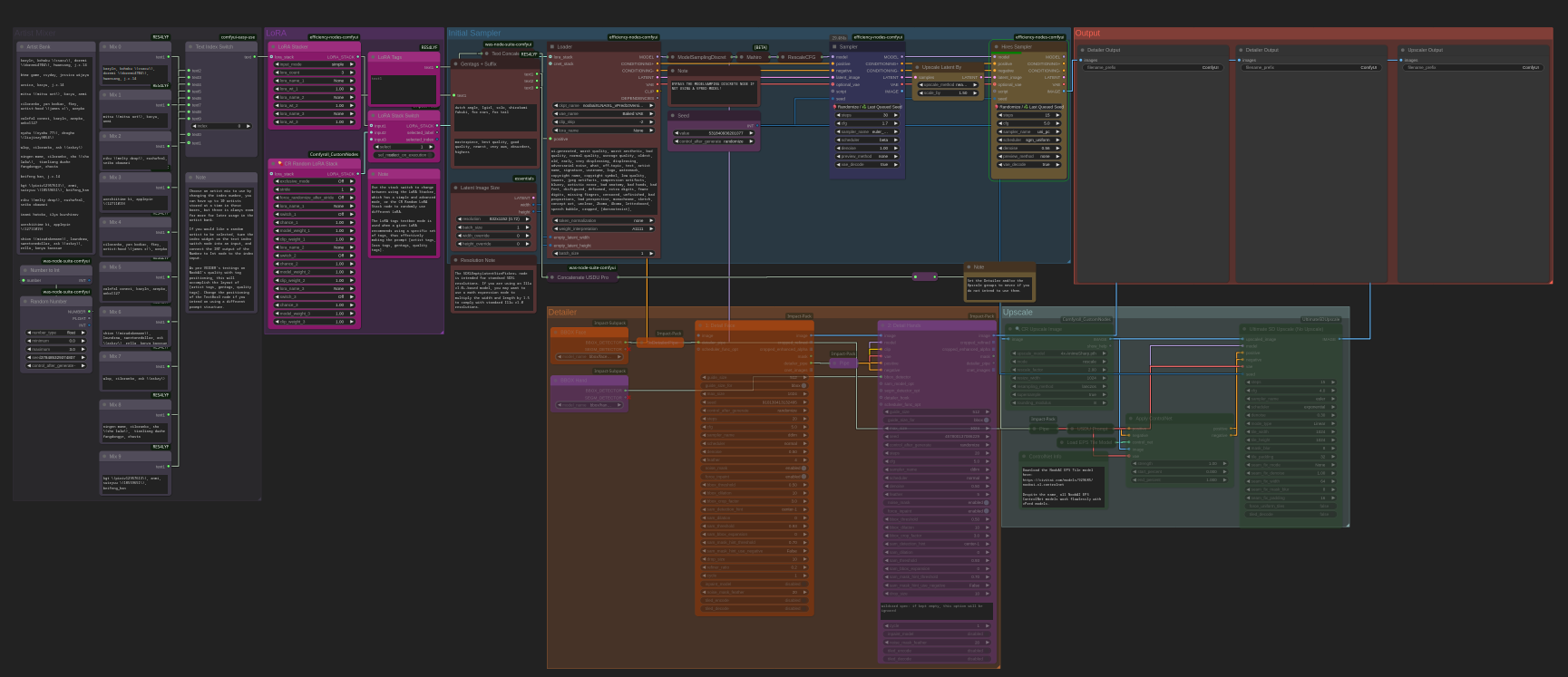Open control_after_generate dropdown in the Seed node

[x=716, y=141]
